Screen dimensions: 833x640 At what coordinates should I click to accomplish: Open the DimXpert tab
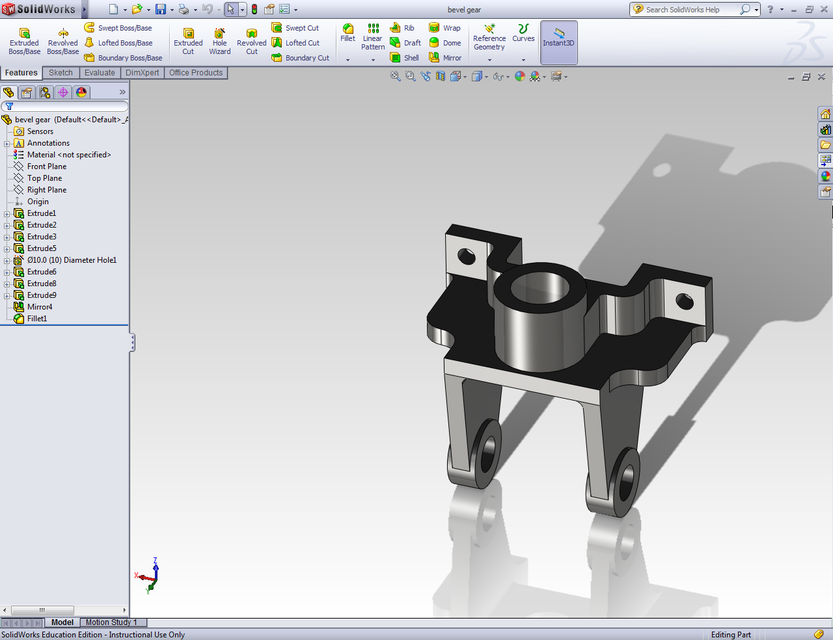pyautogui.click(x=143, y=72)
